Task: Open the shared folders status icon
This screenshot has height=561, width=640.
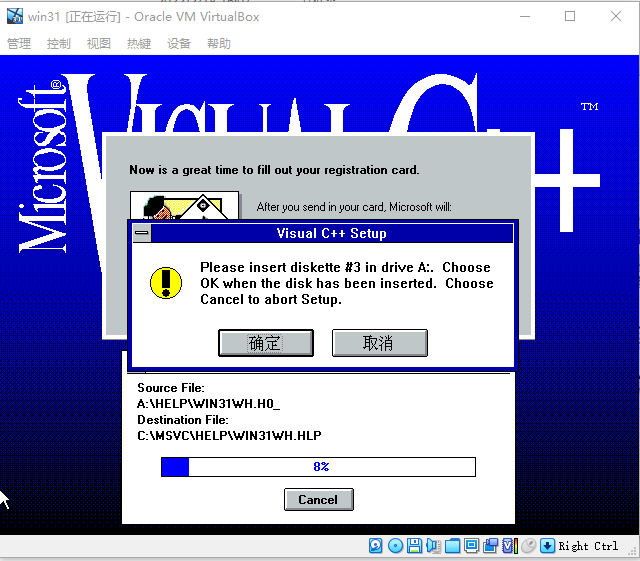Action: [x=452, y=545]
